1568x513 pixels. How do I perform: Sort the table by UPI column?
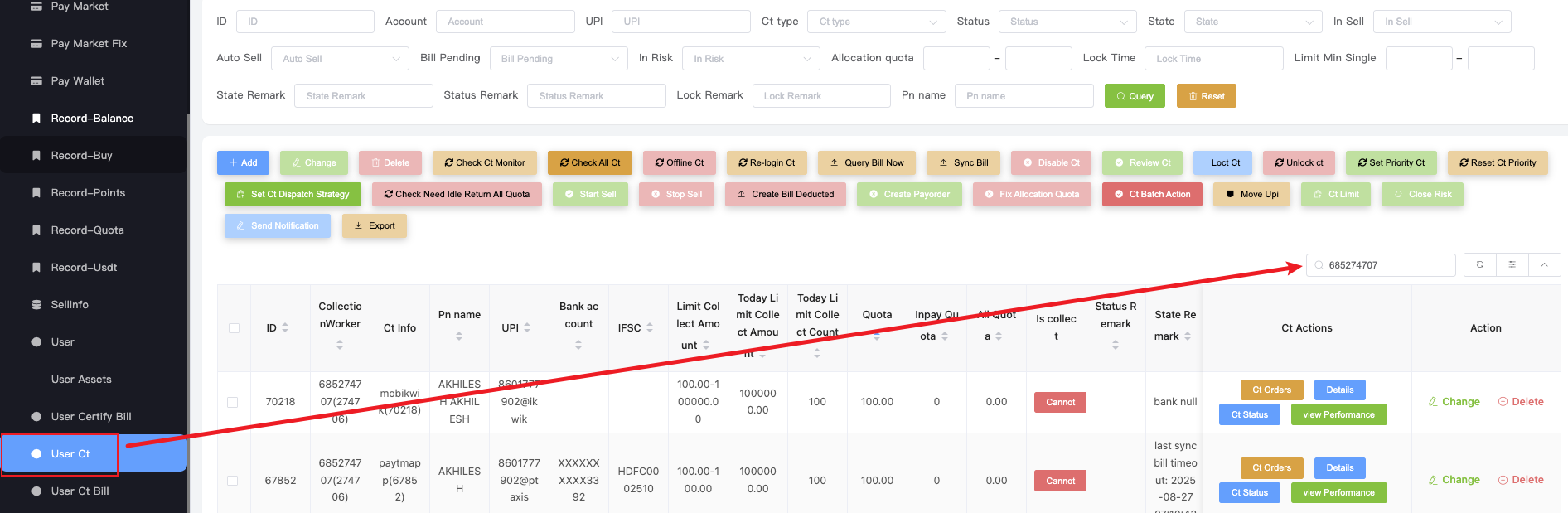[527, 328]
